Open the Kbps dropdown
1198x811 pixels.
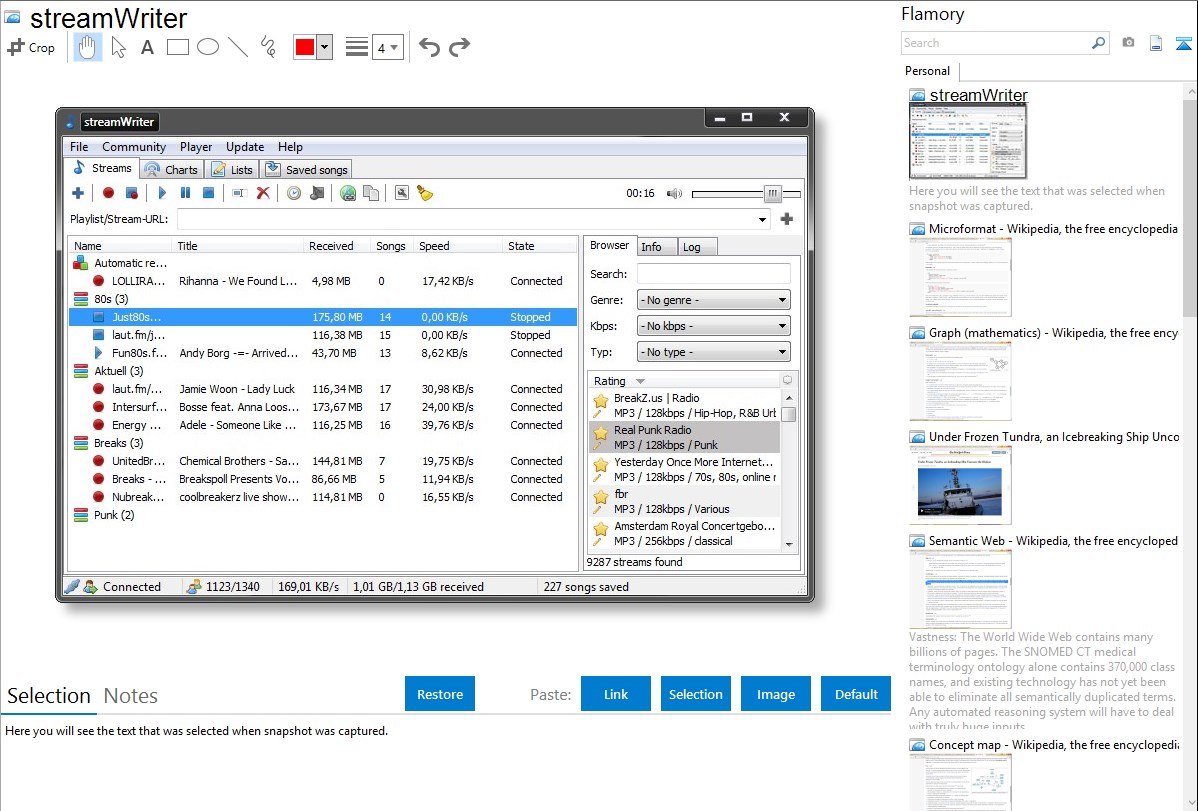pyautogui.click(x=714, y=326)
